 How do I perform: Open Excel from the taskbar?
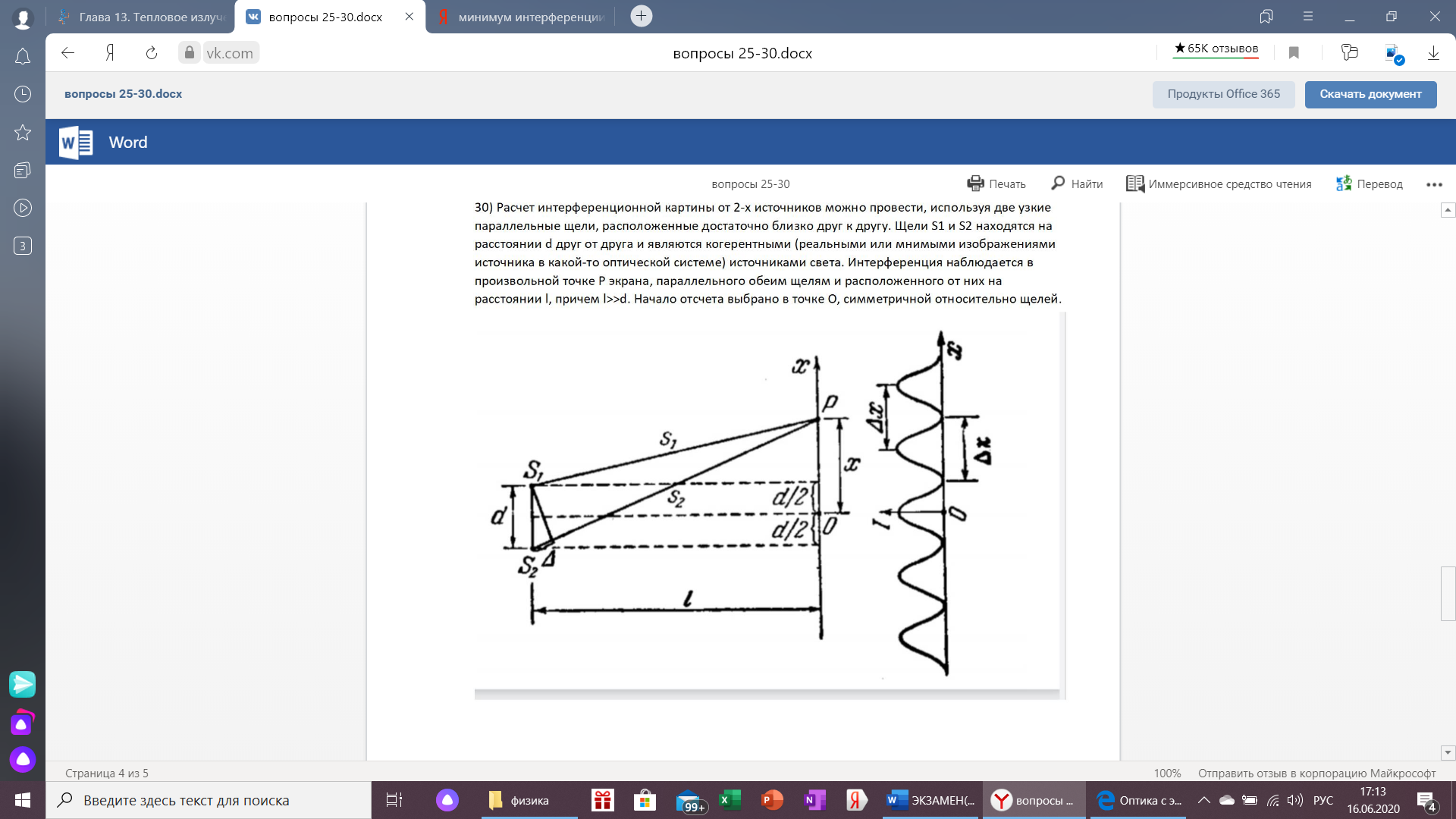click(730, 800)
